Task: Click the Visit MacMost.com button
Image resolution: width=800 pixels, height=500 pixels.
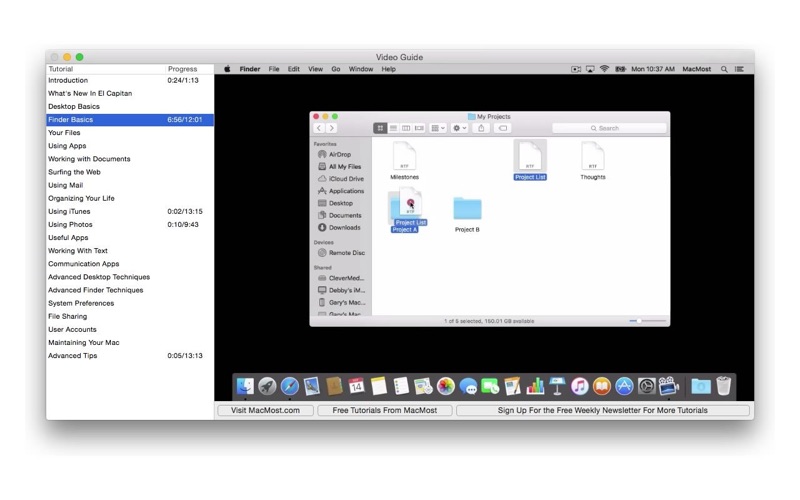Action: [x=265, y=410]
